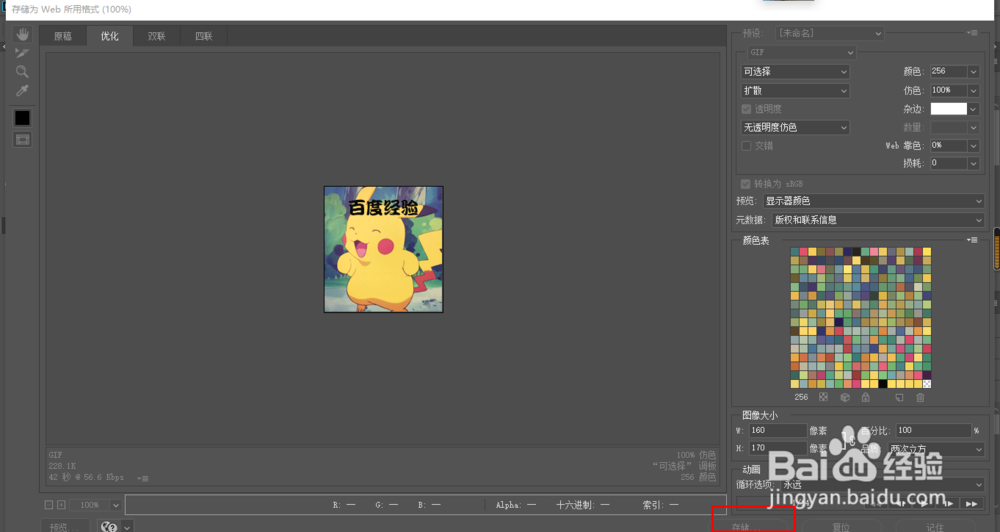This screenshot has width=1000, height=532.
Task: Open the 循环选项 永远 dropdown
Action: [882, 485]
